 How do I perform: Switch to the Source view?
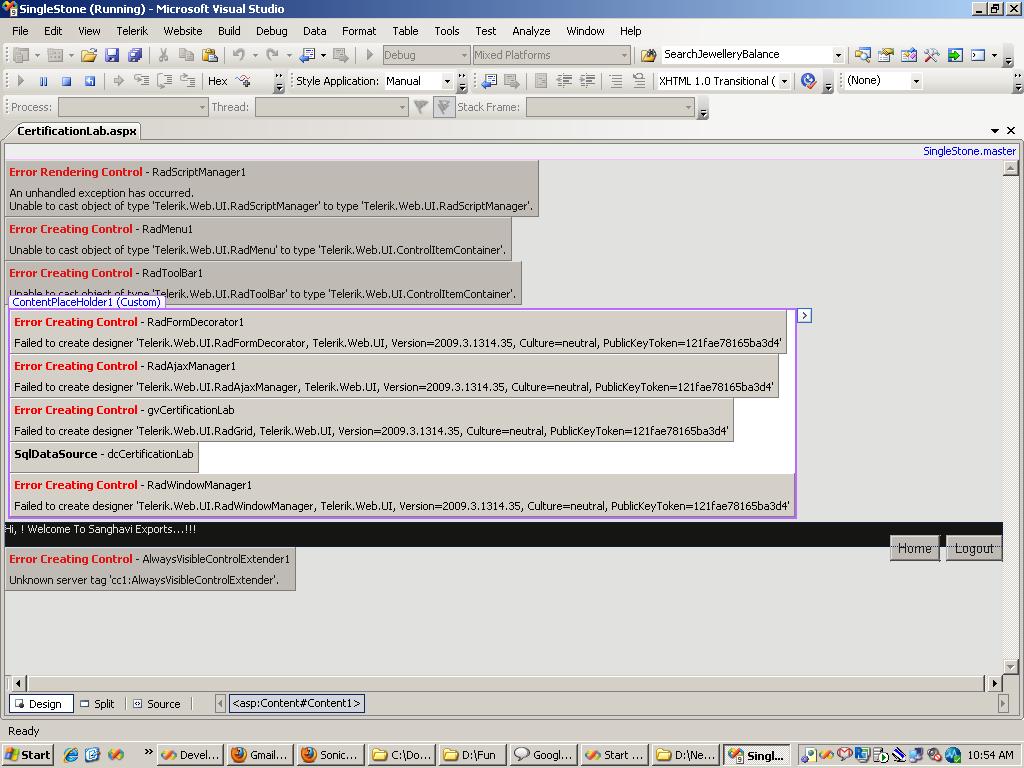[x=156, y=704]
